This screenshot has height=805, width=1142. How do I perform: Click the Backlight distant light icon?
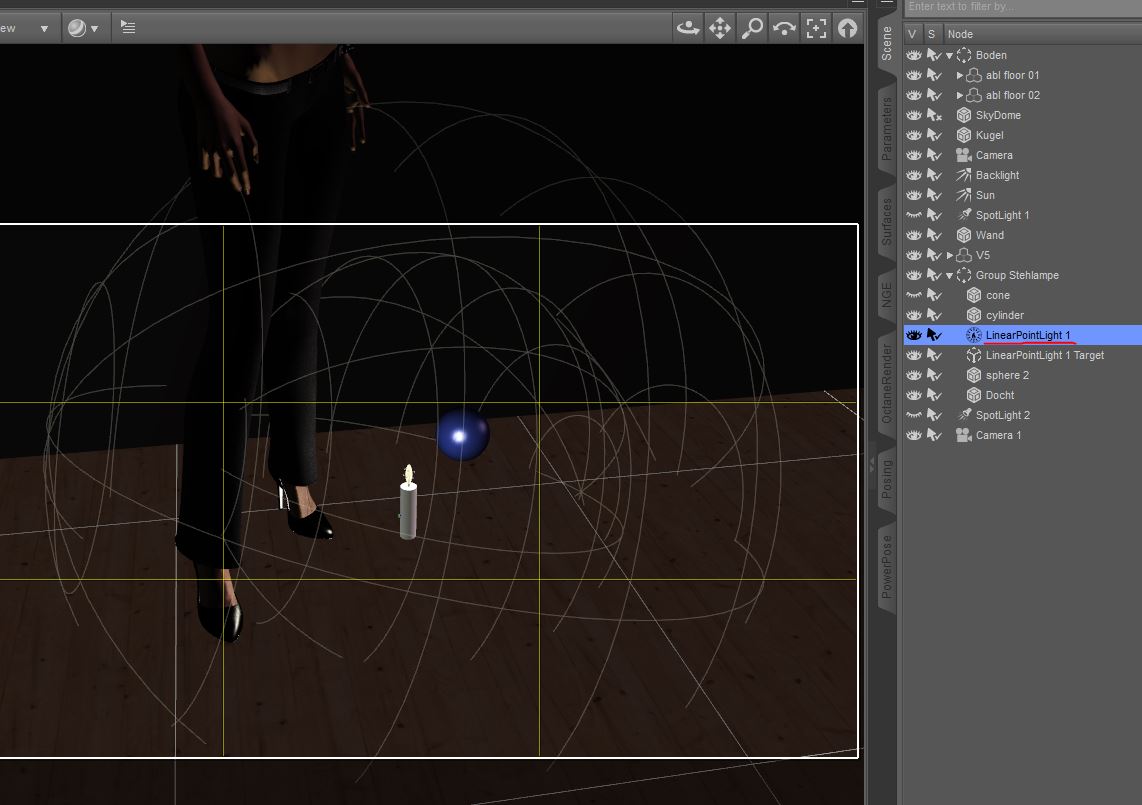point(964,176)
